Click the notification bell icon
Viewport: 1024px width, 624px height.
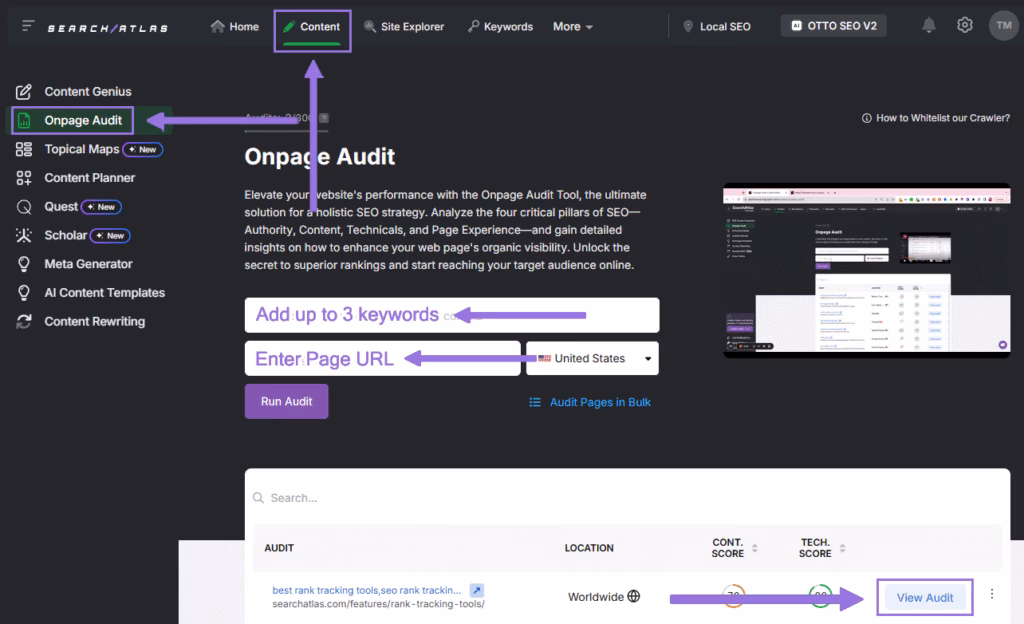[x=929, y=26]
